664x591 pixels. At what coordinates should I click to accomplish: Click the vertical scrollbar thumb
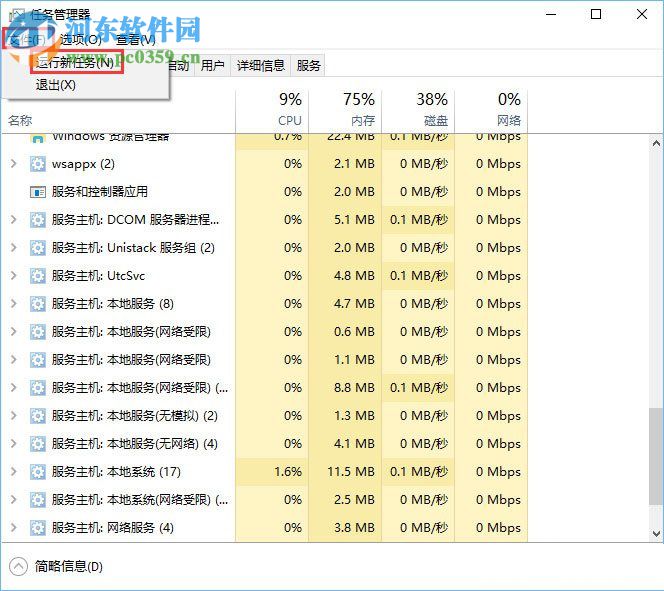tap(656, 456)
